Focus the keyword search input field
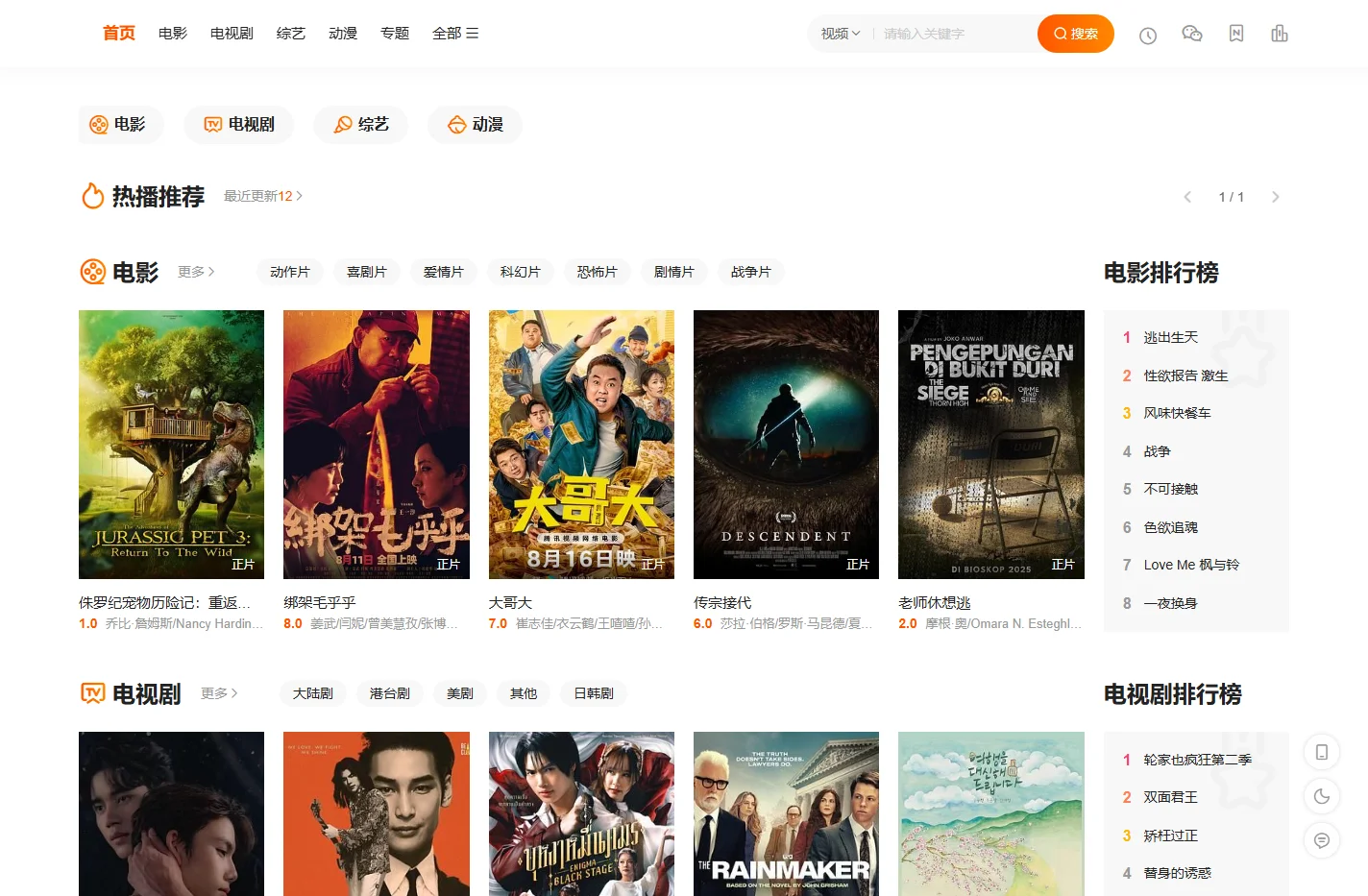This screenshot has height=896, width=1368. 956,34
